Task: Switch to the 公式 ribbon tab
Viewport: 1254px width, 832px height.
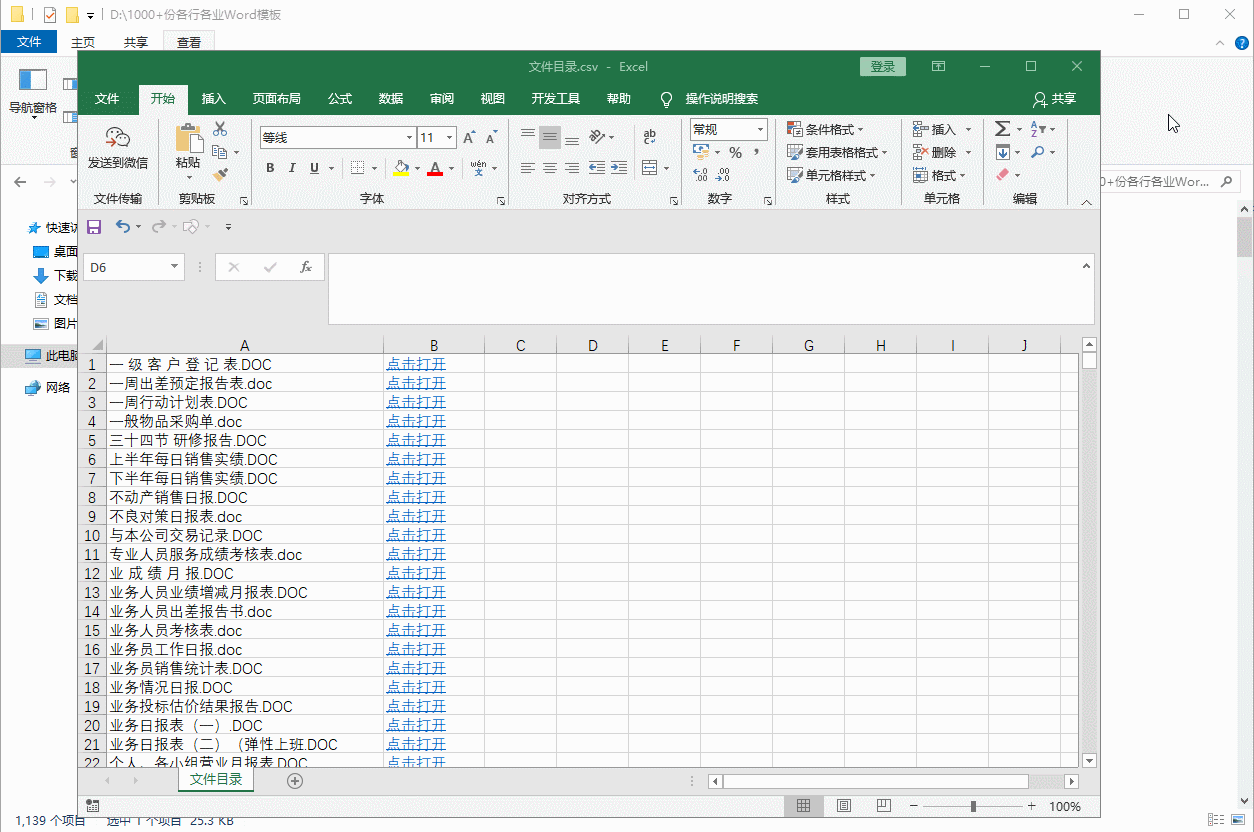Action: [340, 99]
